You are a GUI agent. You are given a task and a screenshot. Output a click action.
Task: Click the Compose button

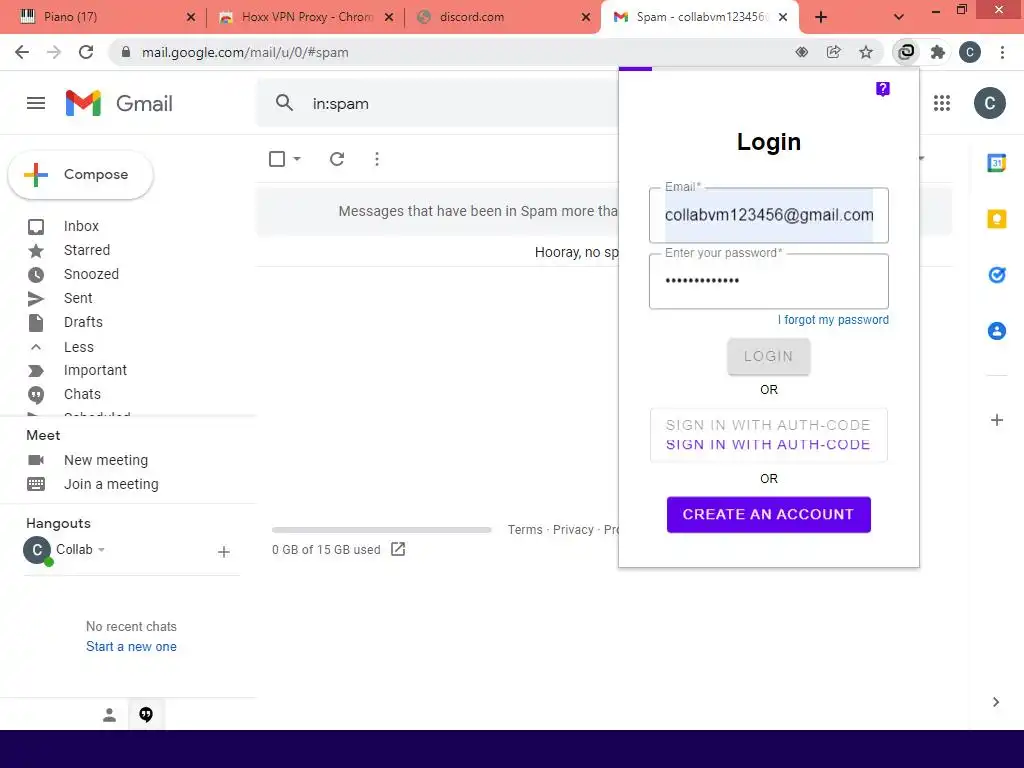pyautogui.click(x=81, y=174)
